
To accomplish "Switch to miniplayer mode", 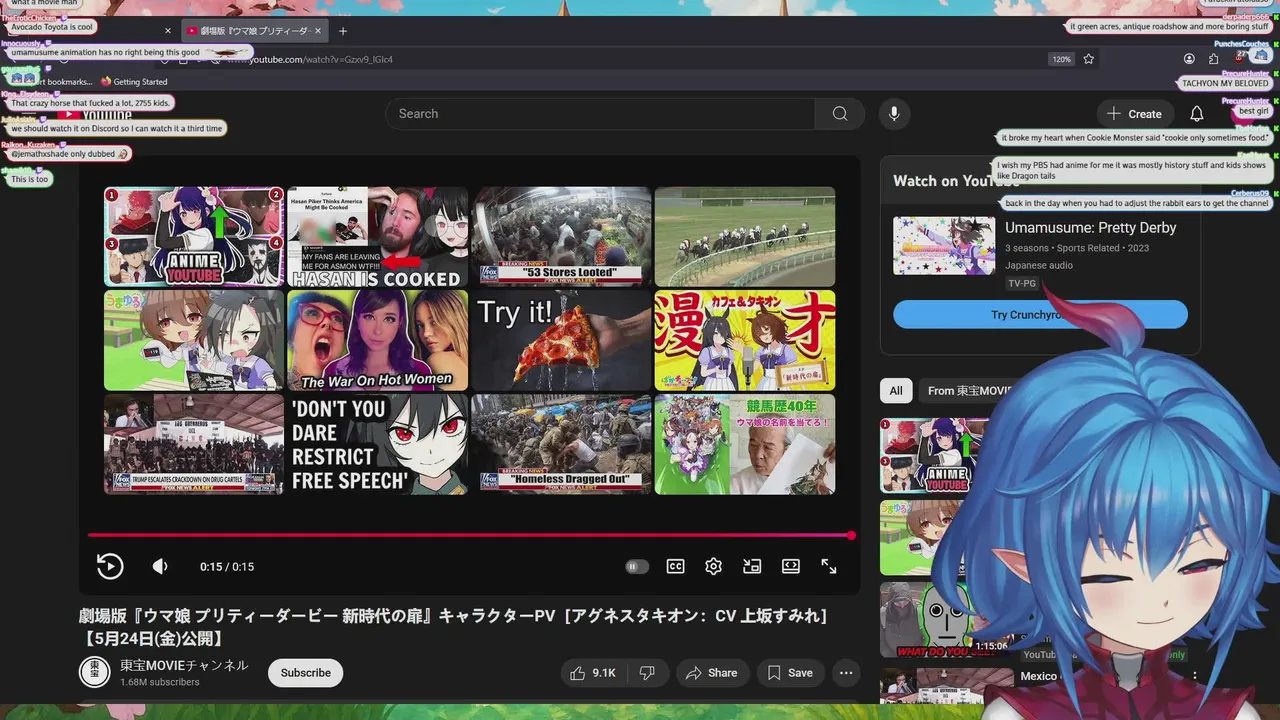I will (x=752, y=566).
